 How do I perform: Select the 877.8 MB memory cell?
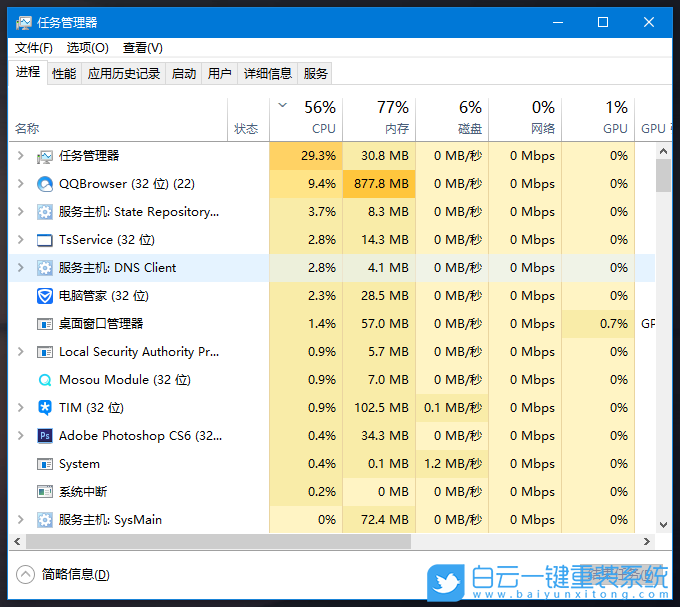[x=379, y=184]
